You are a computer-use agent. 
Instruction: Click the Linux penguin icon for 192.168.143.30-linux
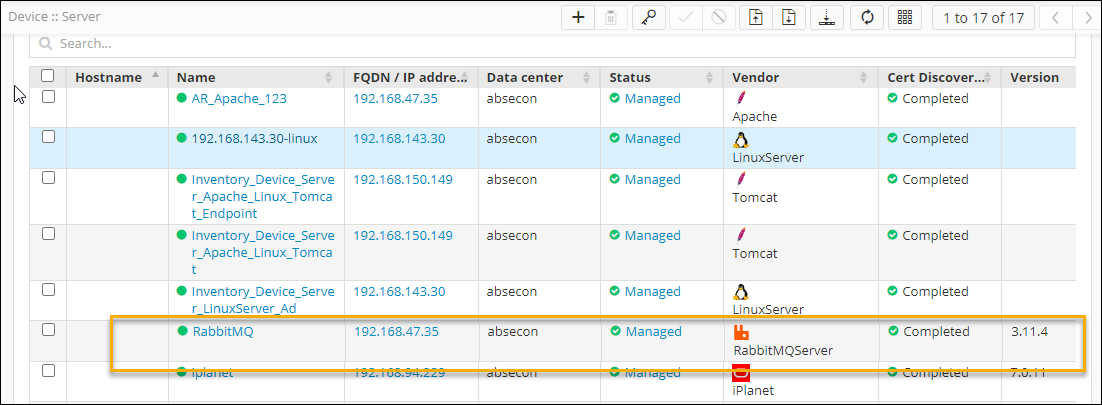click(739, 139)
